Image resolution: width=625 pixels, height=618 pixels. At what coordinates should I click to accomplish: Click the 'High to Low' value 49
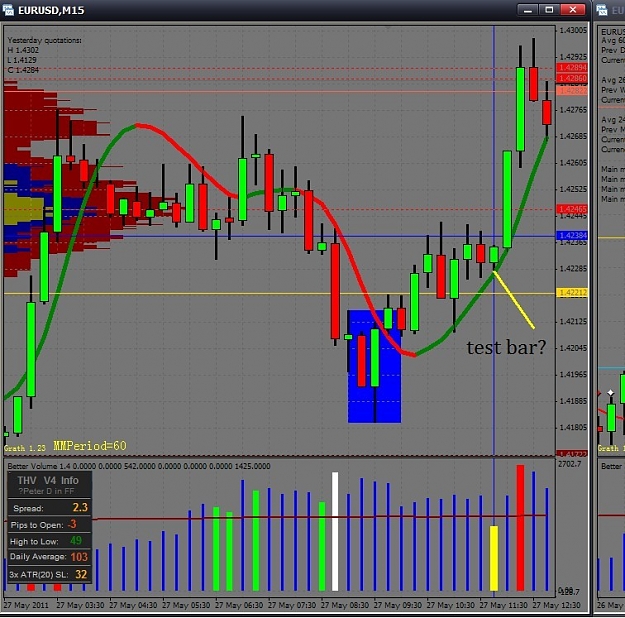76,541
